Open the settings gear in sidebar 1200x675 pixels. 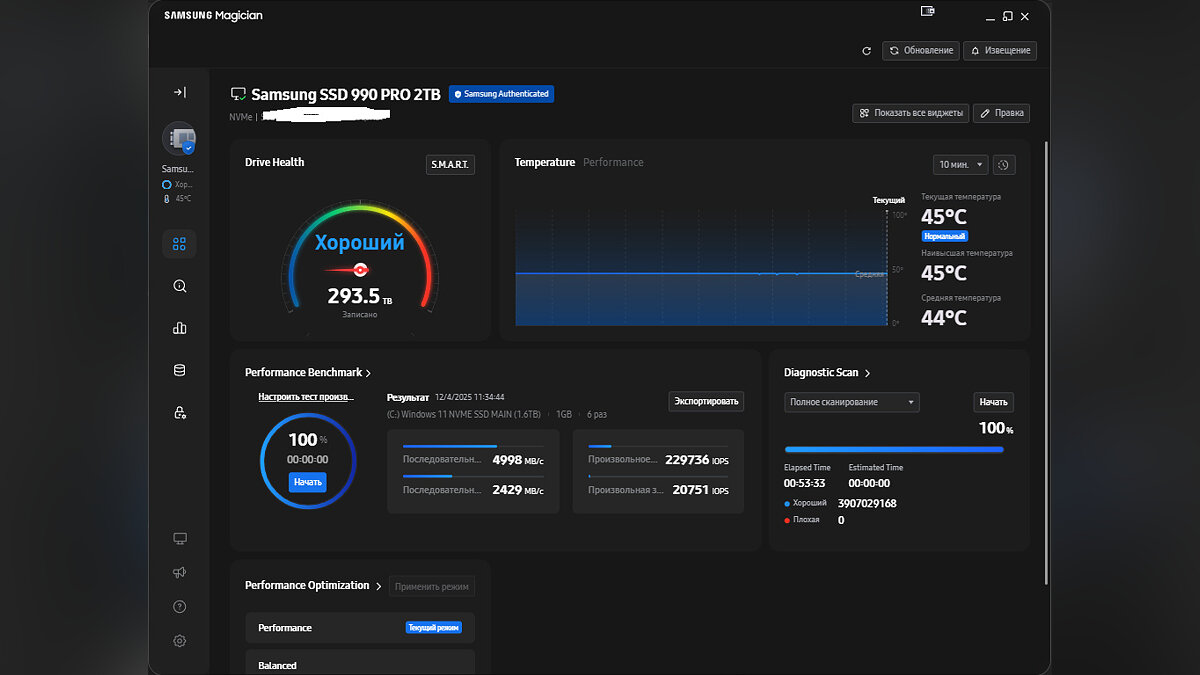179,641
